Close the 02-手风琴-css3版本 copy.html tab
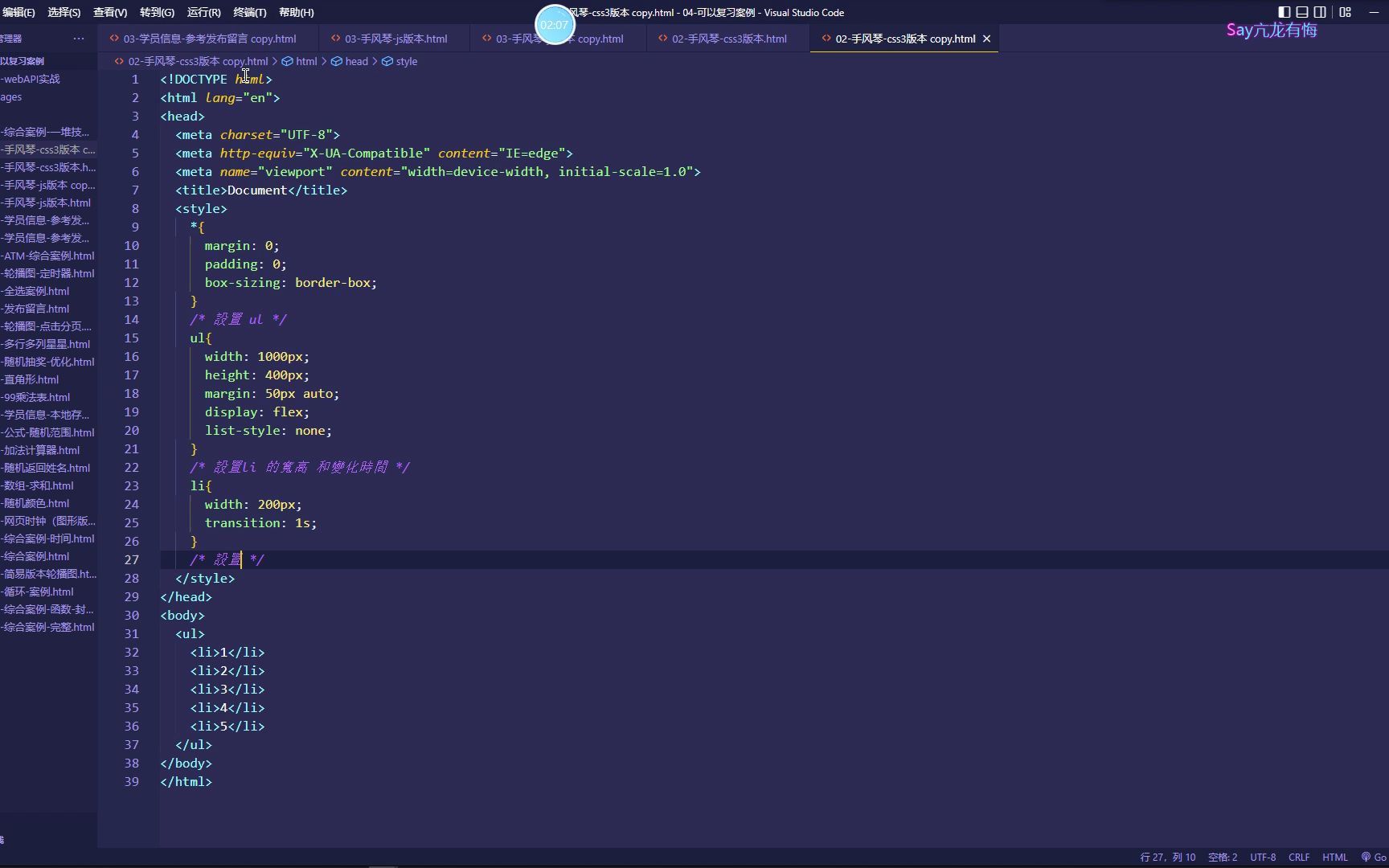This screenshot has height=868, width=1389. pos(986,39)
